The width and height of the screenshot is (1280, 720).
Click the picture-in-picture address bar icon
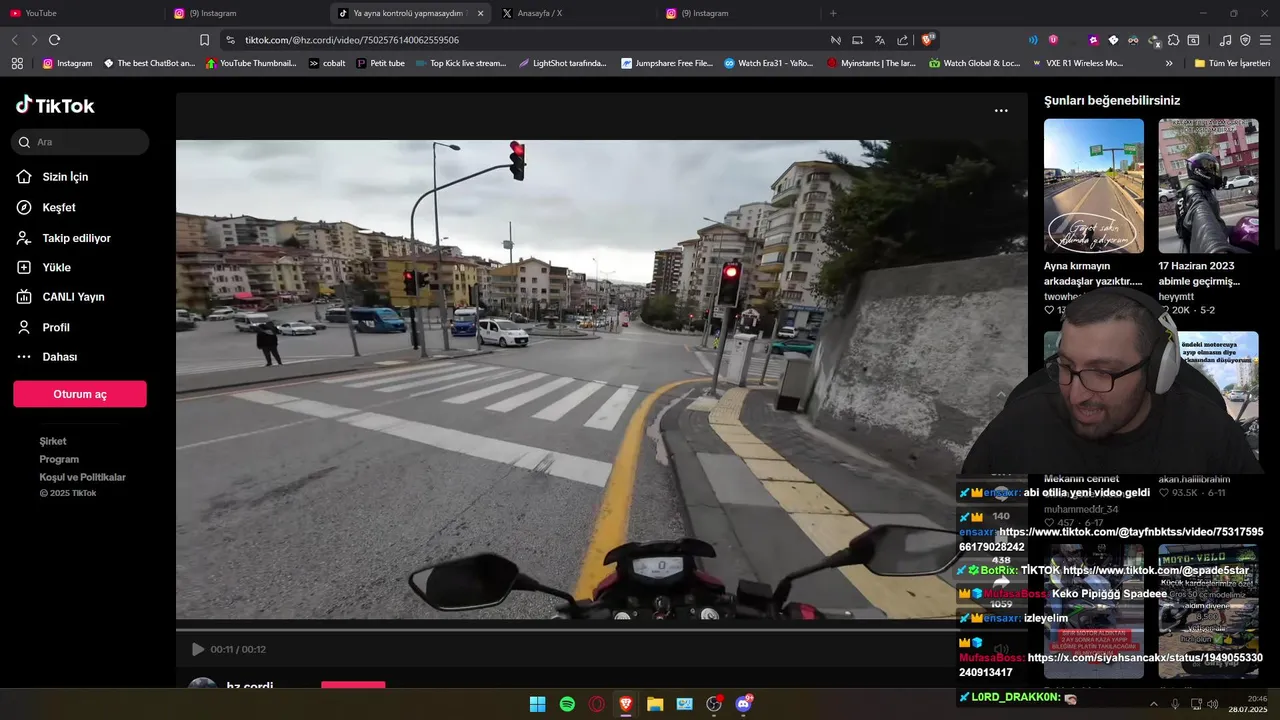click(x=857, y=40)
